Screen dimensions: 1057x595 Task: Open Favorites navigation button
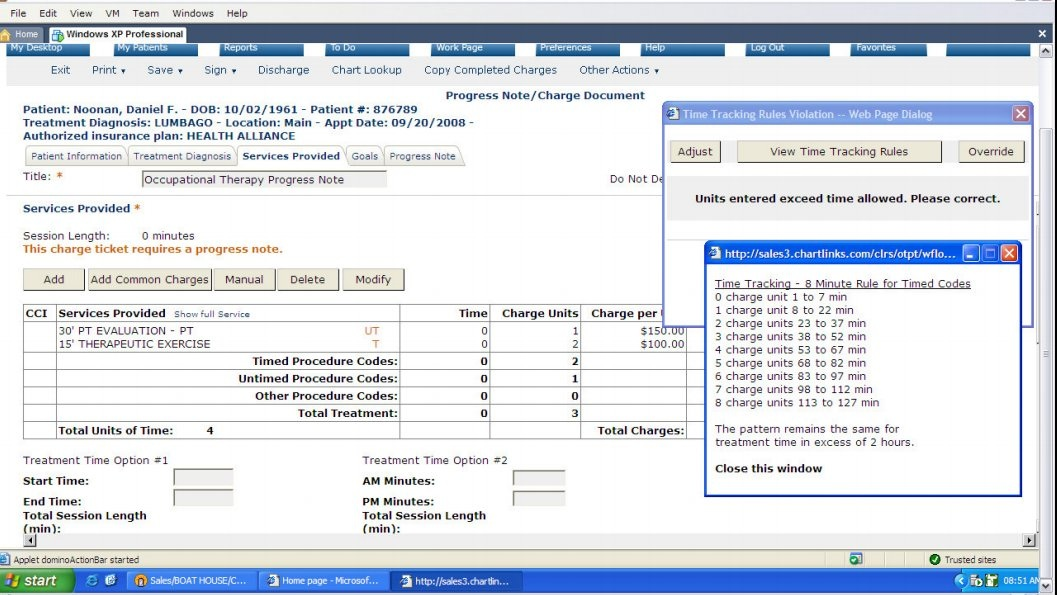click(x=889, y=49)
